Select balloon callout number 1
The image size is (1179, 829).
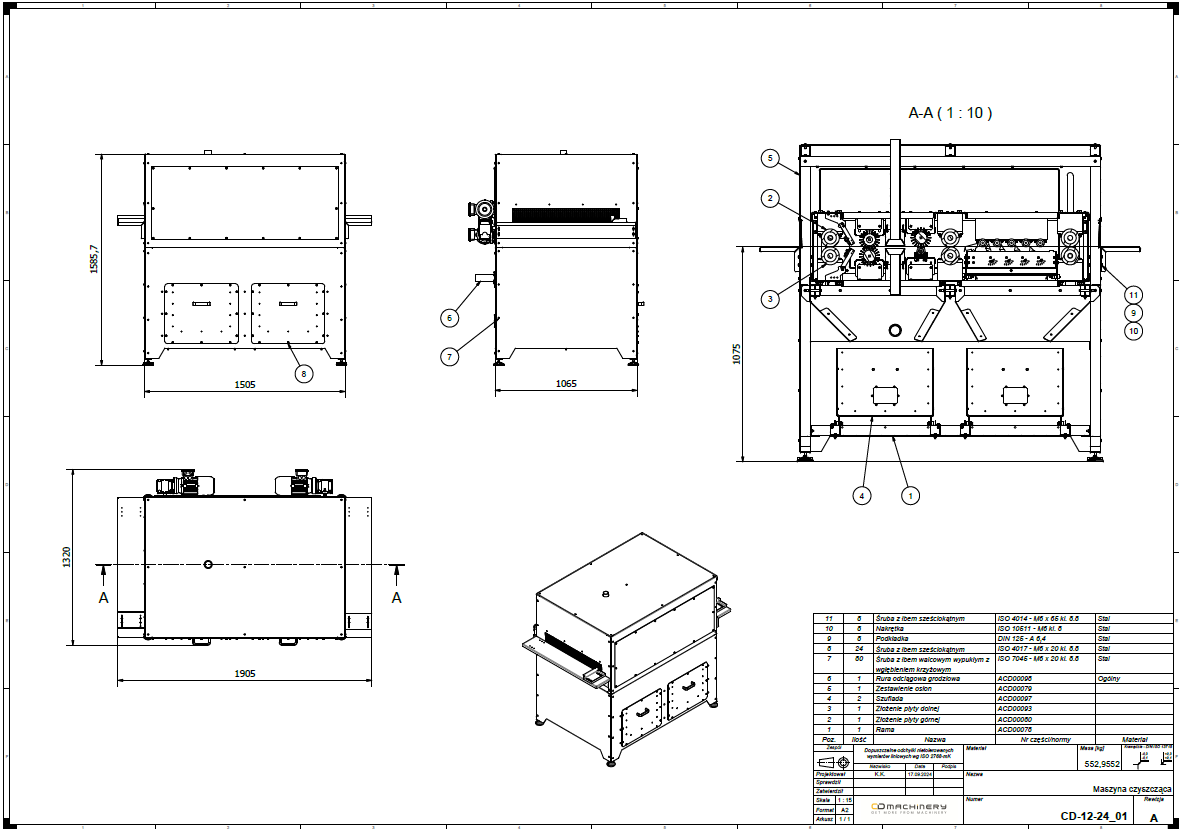pos(911,495)
